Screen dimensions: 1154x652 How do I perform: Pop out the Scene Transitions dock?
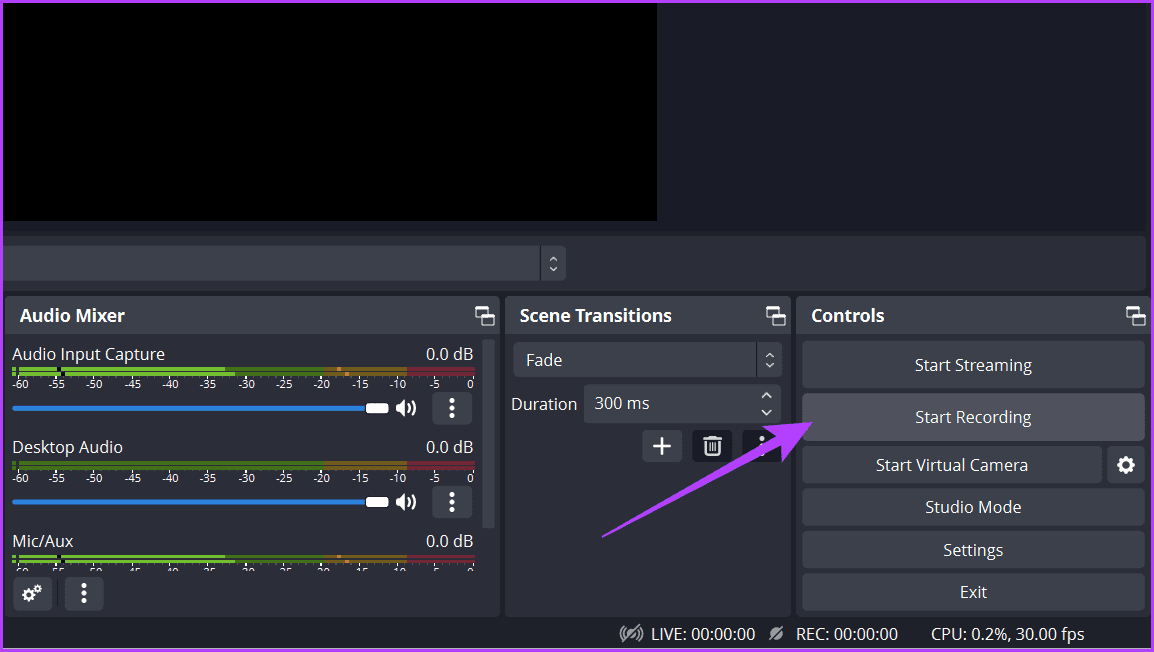pyautogui.click(x=775, y=316)
